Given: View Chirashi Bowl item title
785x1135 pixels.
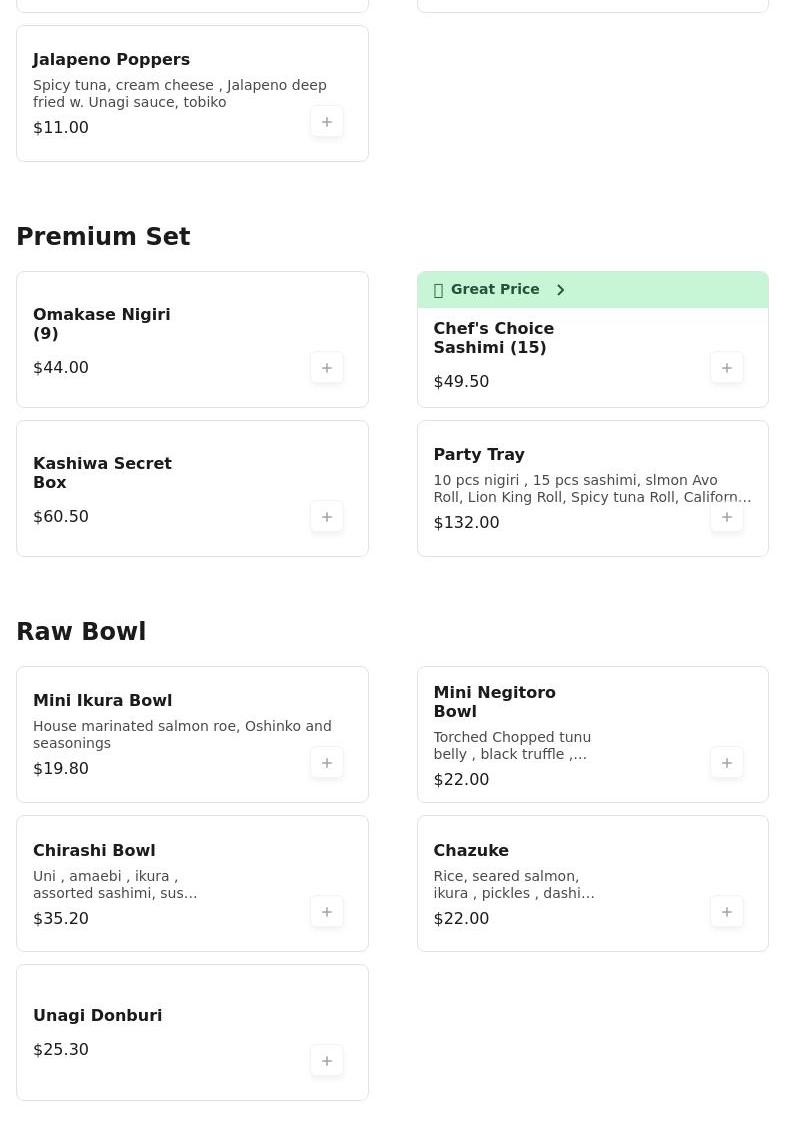Looking at the screenshot, I should coord(94,850).
